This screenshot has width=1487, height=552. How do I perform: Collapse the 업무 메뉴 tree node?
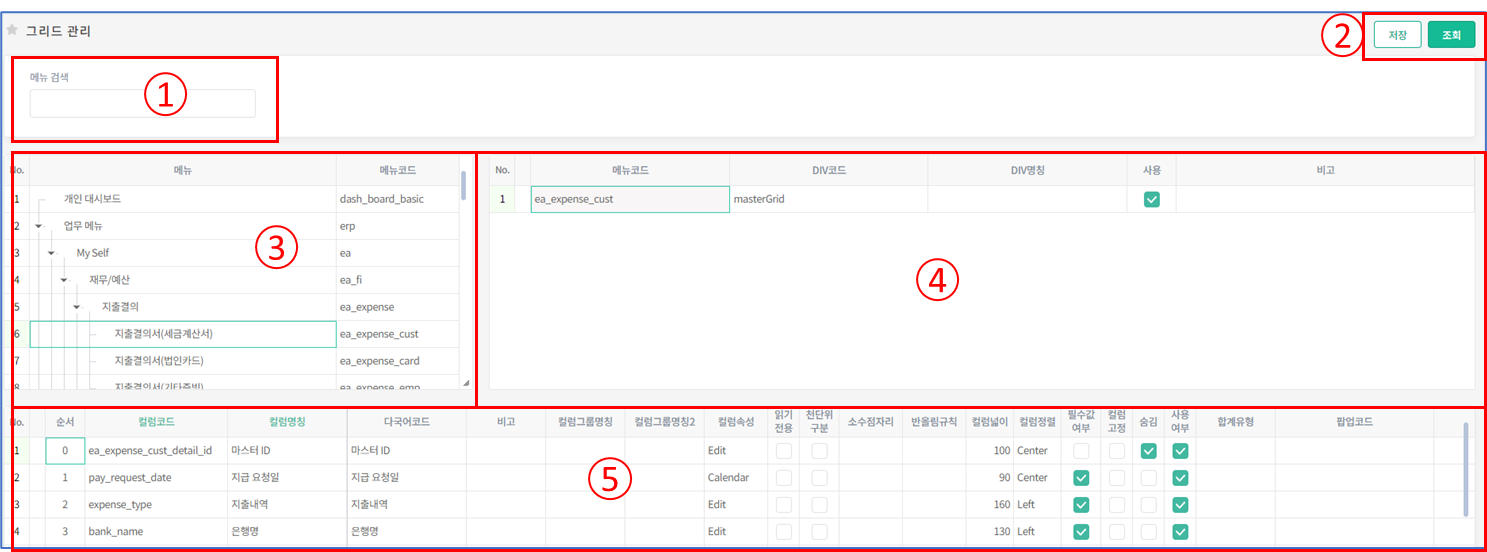coord(38,226)
